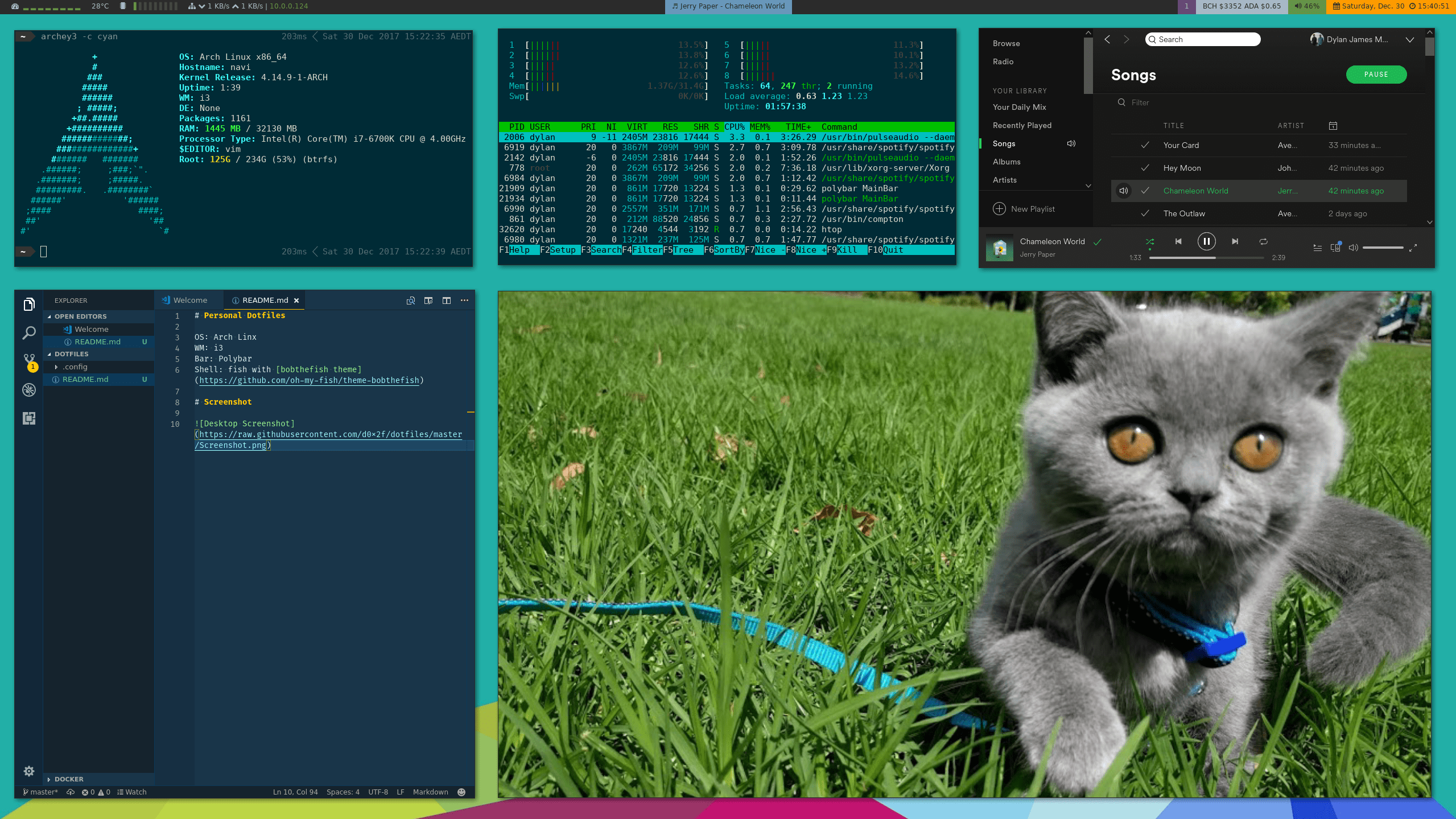This screenshot has width=1456, height=819.
Task: Open Source Control view in activity bar
Action: click(x=29, y=361)
